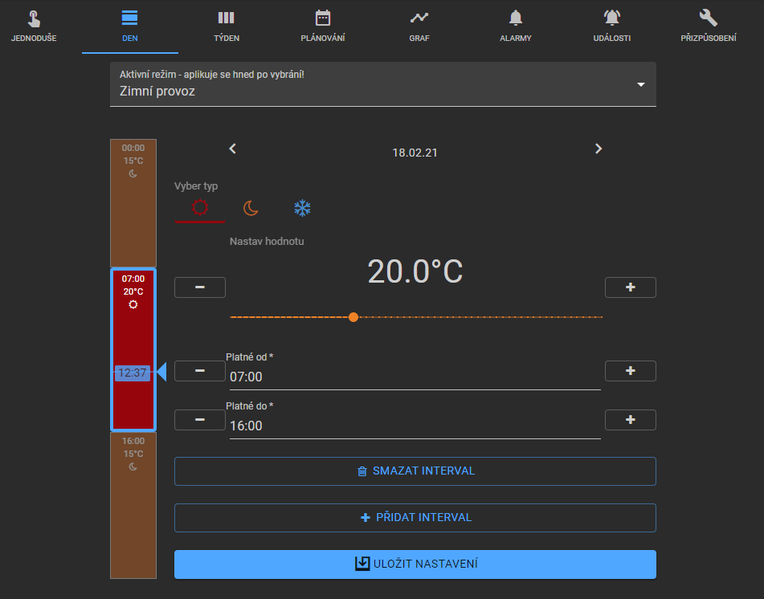The image size is (764, 599).
Task: Click the orange temperature slider handle
Action: [x=354, y=317]
